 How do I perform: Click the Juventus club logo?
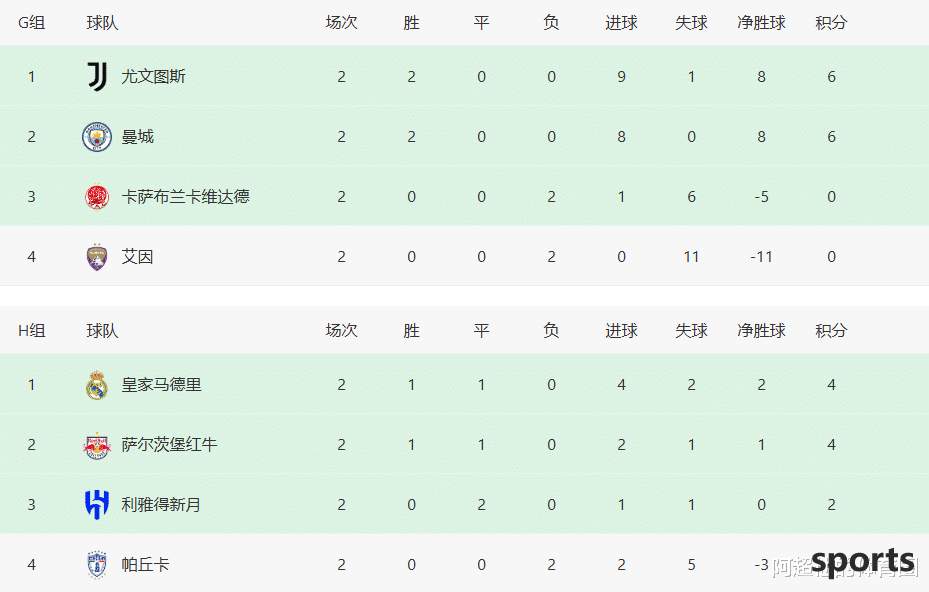click(97, 76)
